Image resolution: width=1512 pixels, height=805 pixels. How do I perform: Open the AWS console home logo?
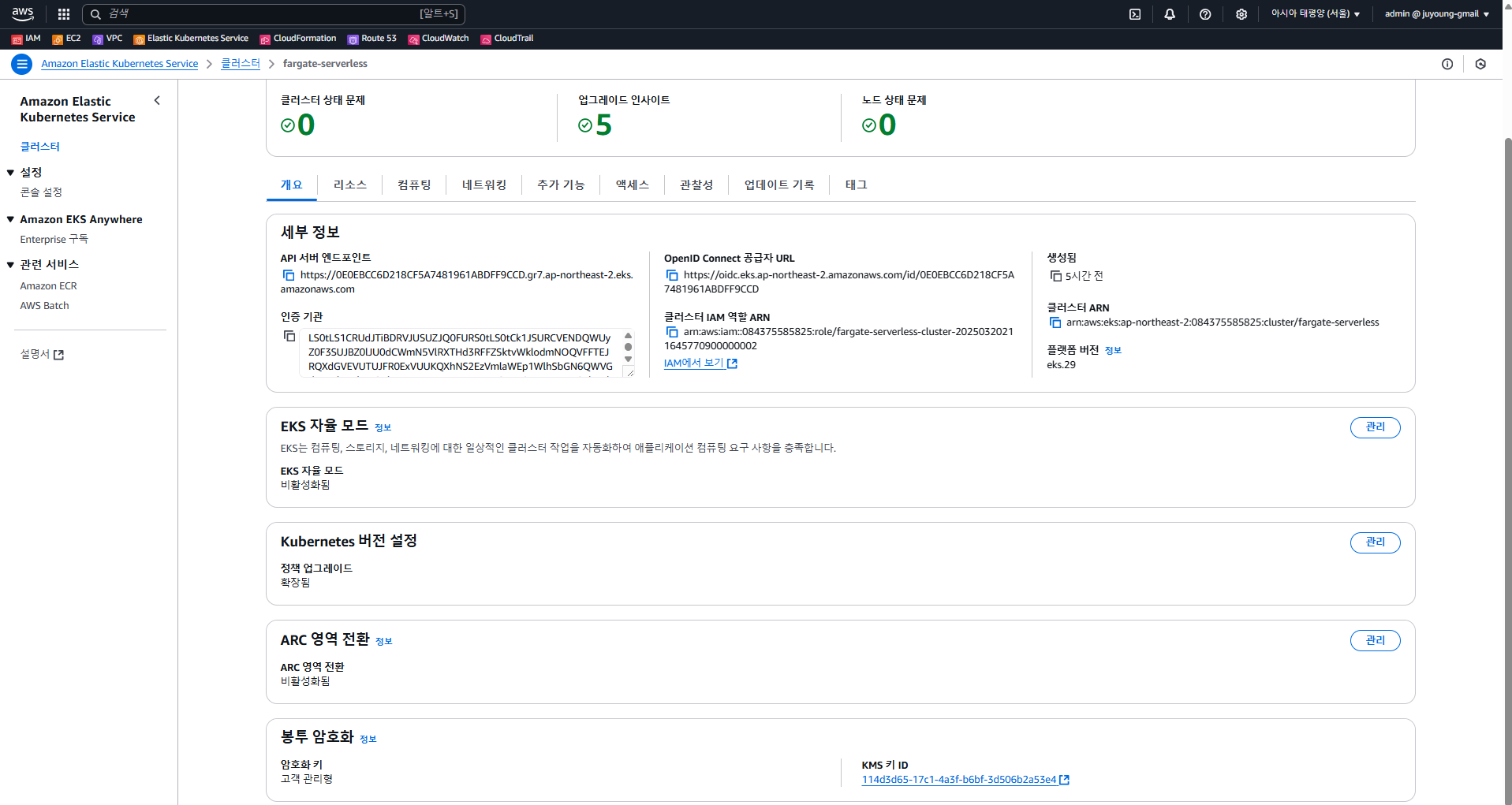[23, 13]
